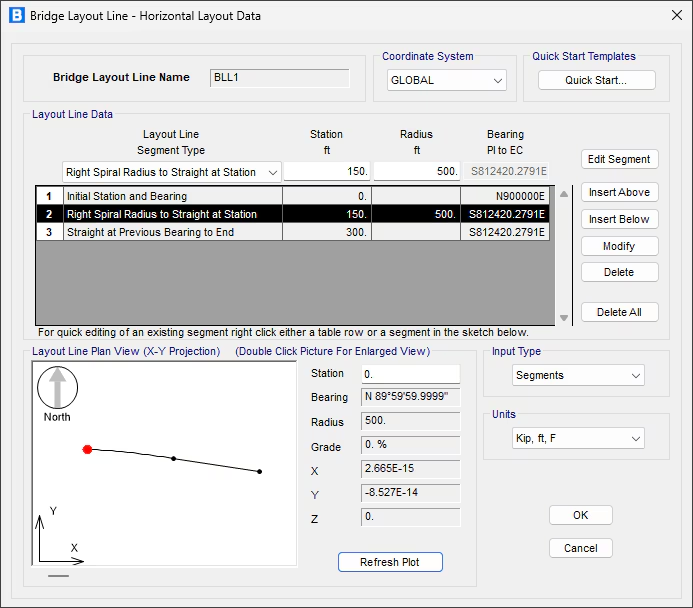Click the segment Radius input field above the table
The image size is (693, 608).
416,172
